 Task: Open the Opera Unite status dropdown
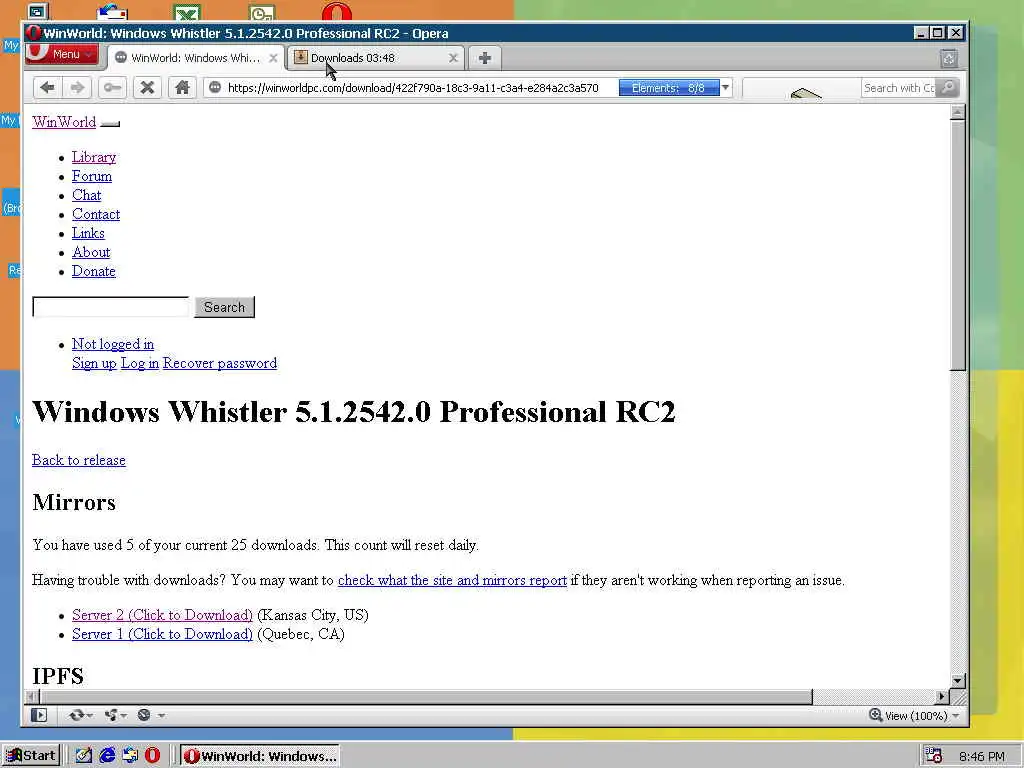click(x=116, y=716)
